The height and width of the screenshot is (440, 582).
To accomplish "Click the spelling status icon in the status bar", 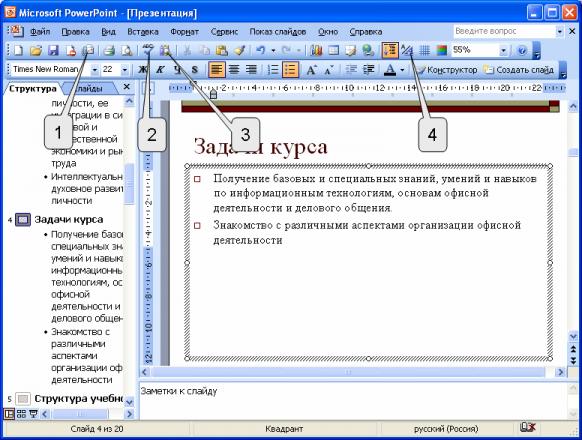I will click(527, 428).
